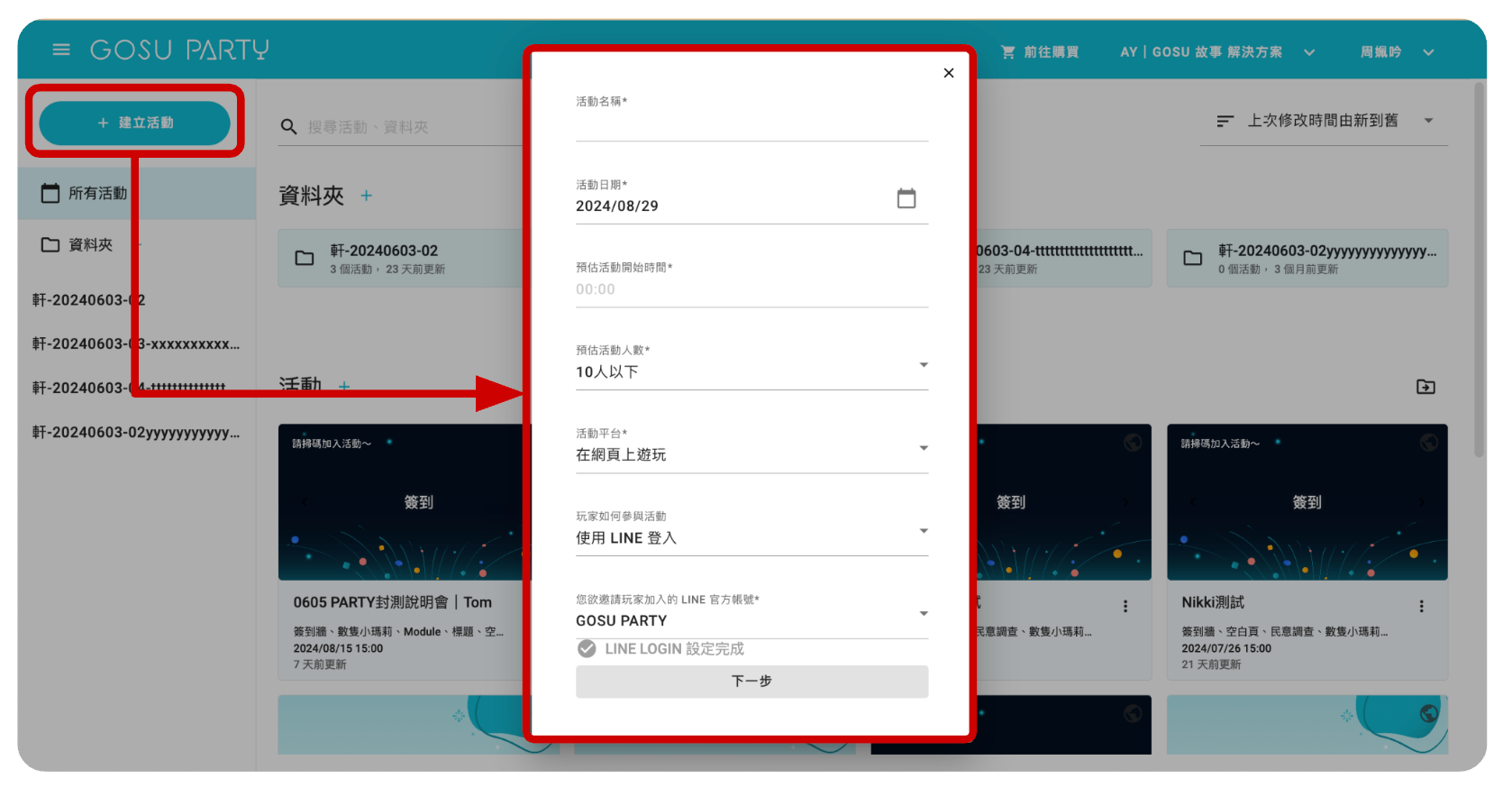Expand the 玩家如何參與活動 dropdown

pyautogui.click(x=923, y=531)
